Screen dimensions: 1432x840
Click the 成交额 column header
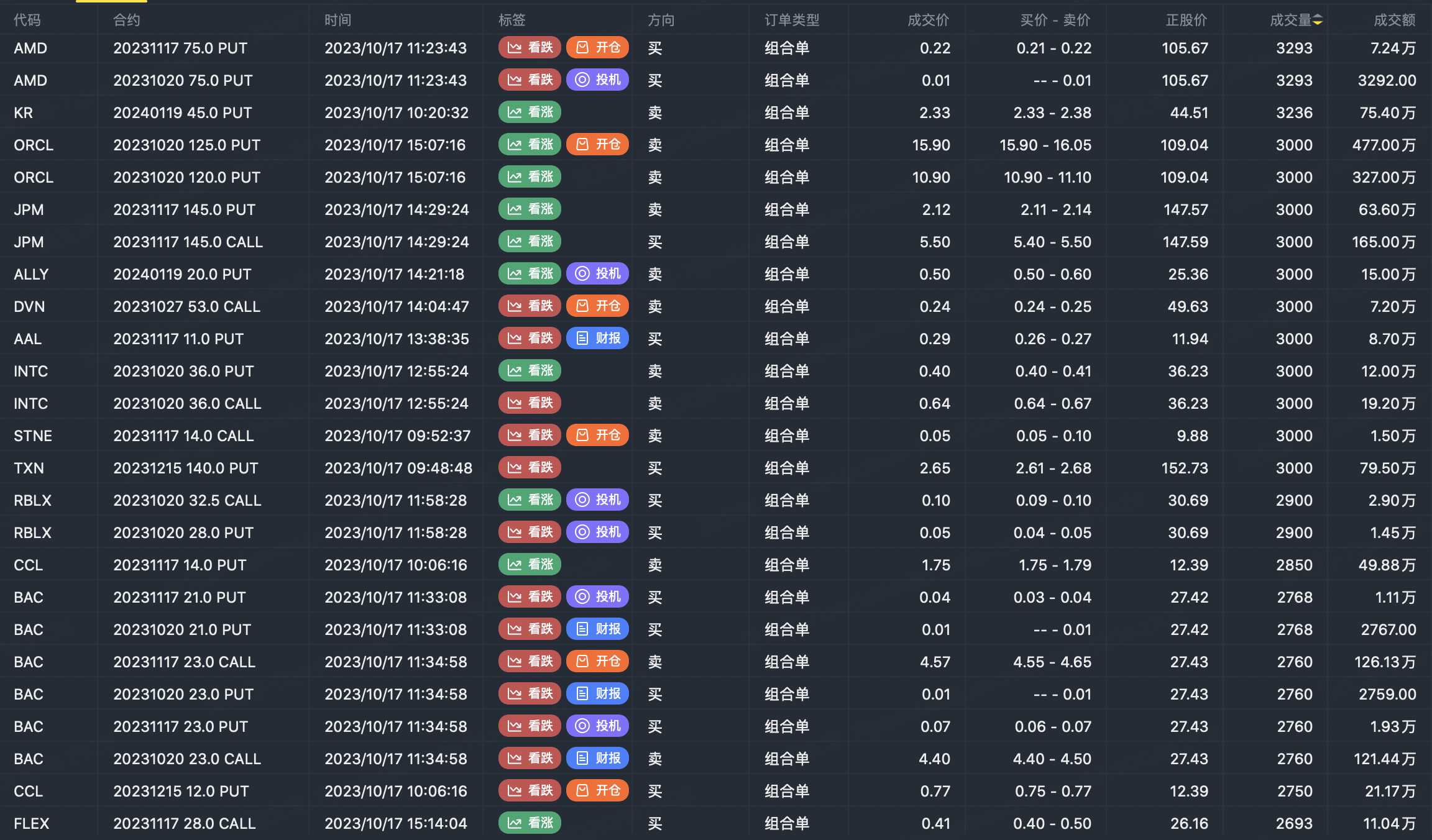tap(1395, 21)
